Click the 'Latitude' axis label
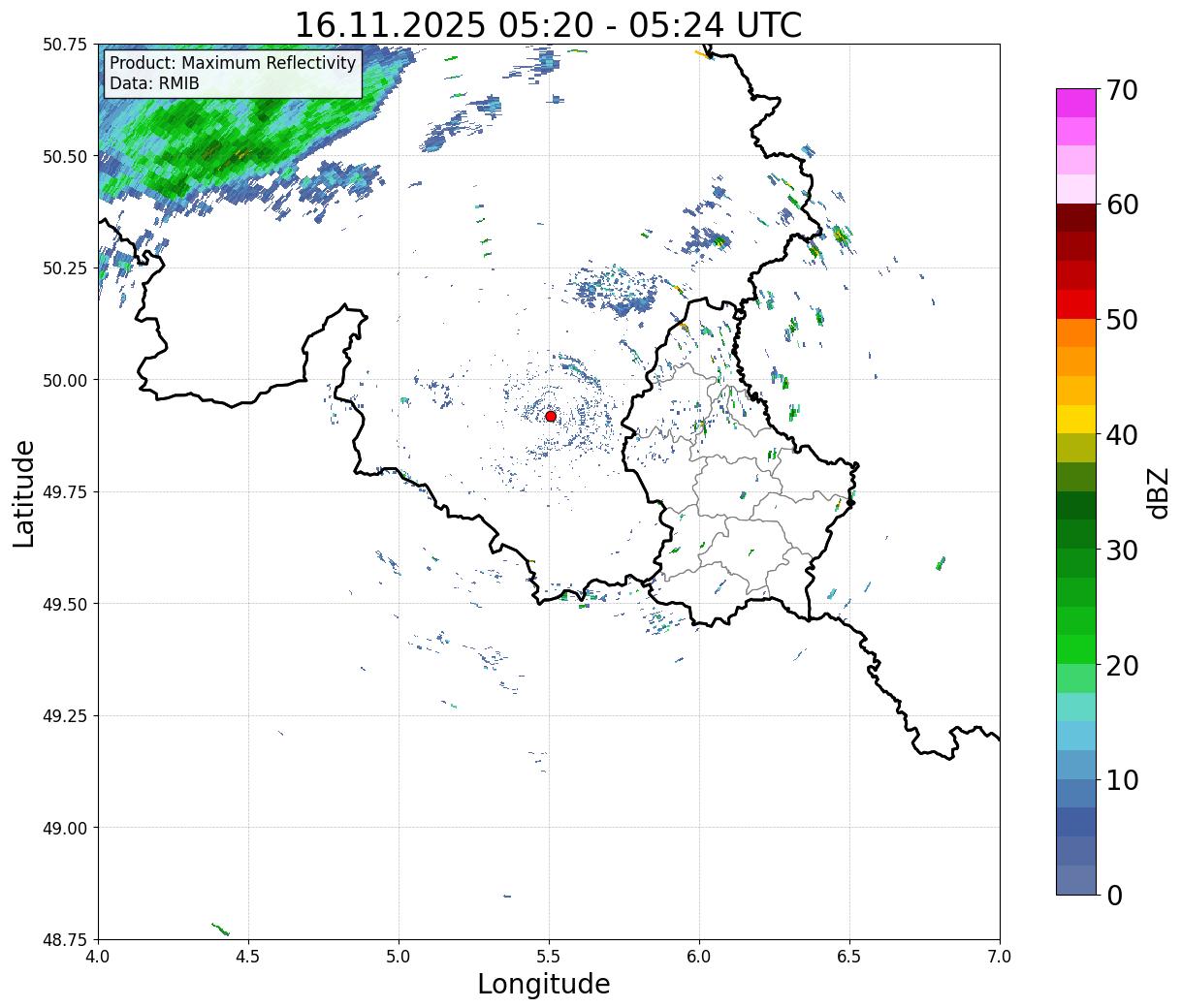 [24, 492]
